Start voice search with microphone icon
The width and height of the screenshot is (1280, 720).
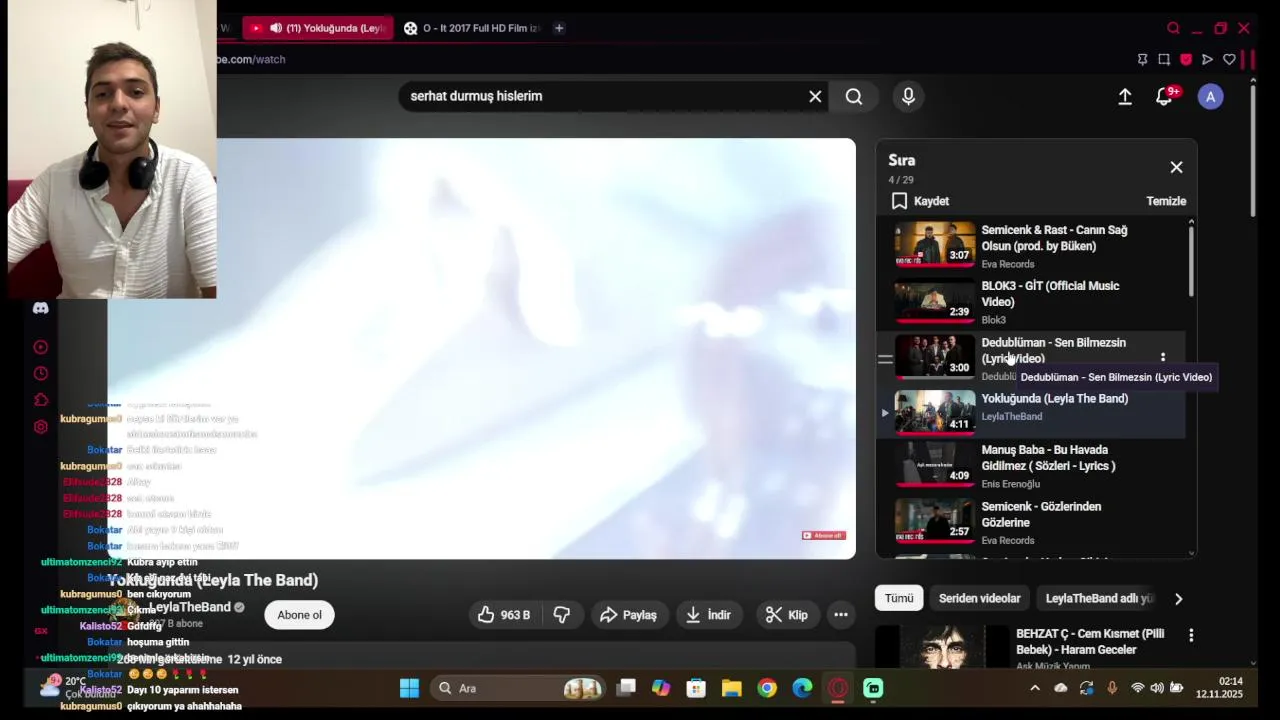tap(908, 96)
